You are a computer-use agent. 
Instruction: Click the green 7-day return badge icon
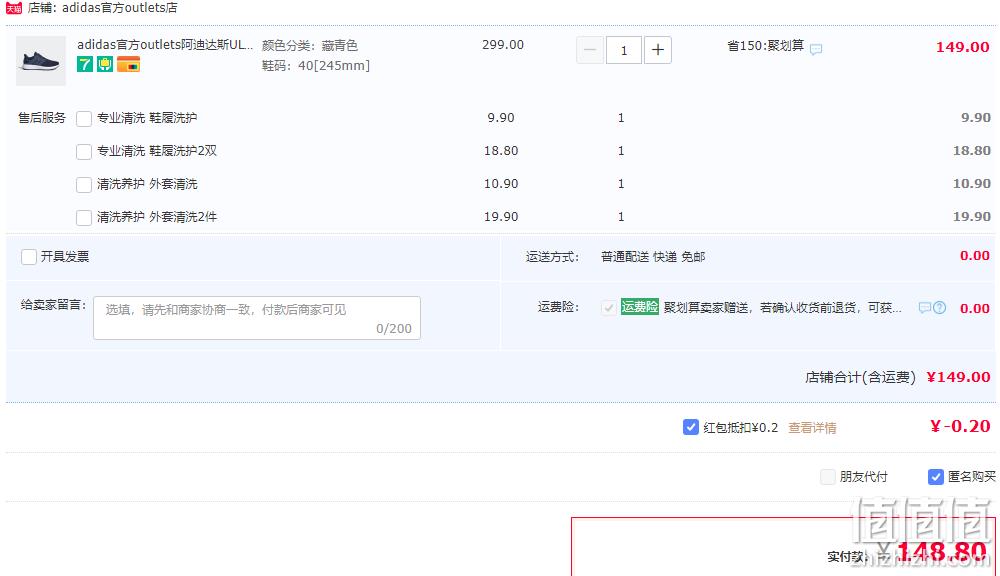pos(85,64)
